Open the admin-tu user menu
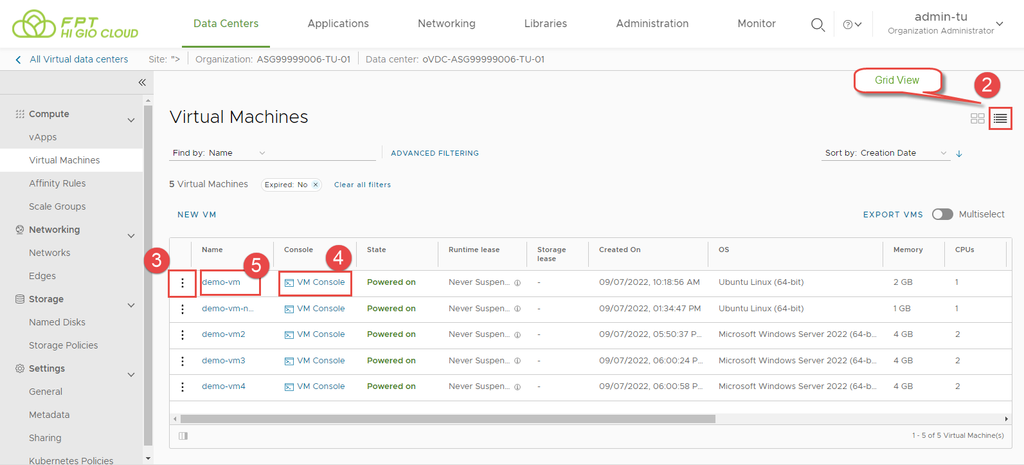Viewport: 1024px width, 465px height. tap(941, 23)
